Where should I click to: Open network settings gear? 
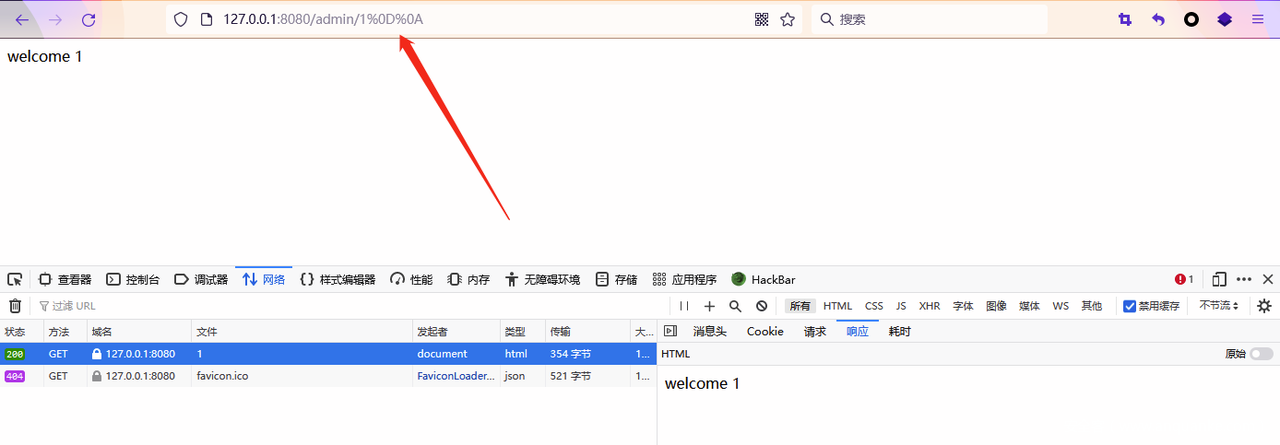1264,306
